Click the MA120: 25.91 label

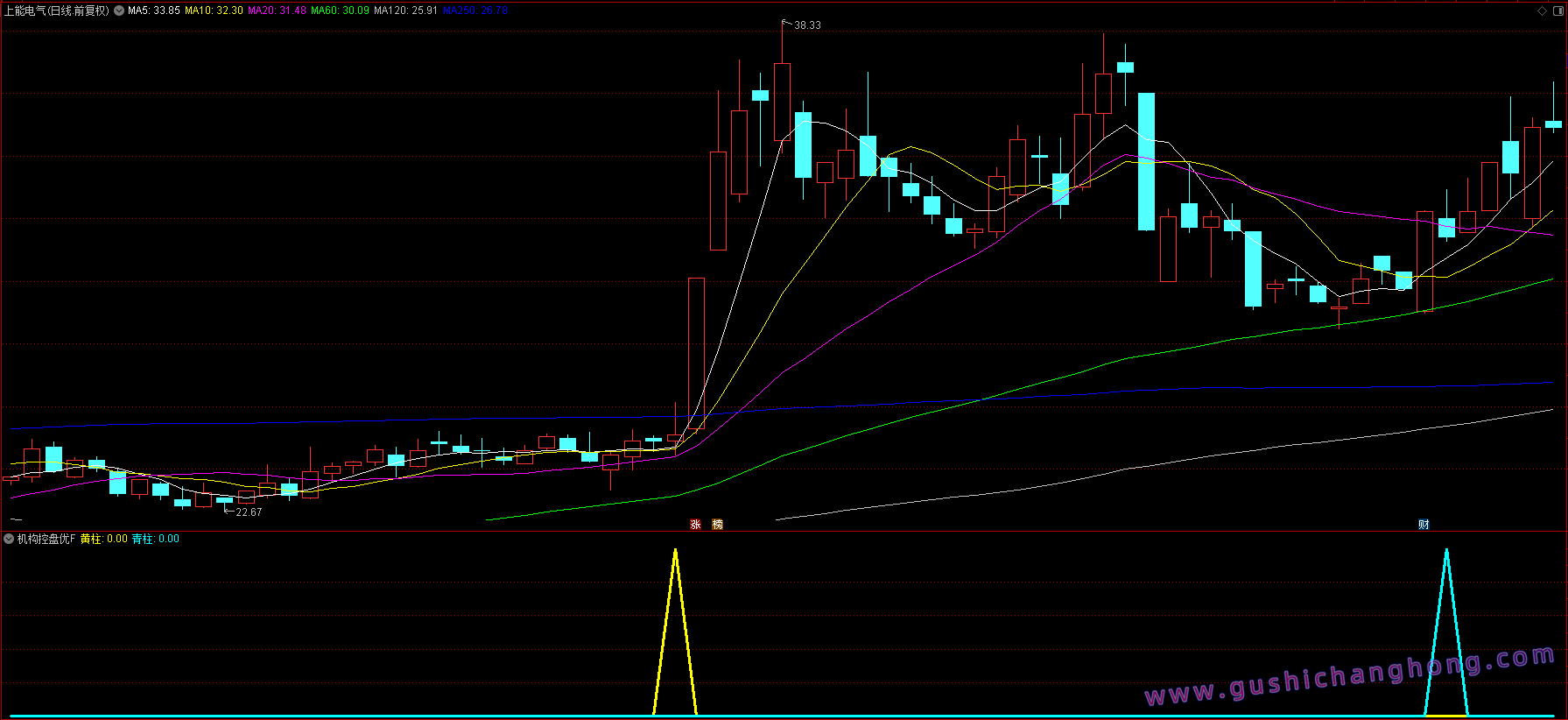[405, 11]
